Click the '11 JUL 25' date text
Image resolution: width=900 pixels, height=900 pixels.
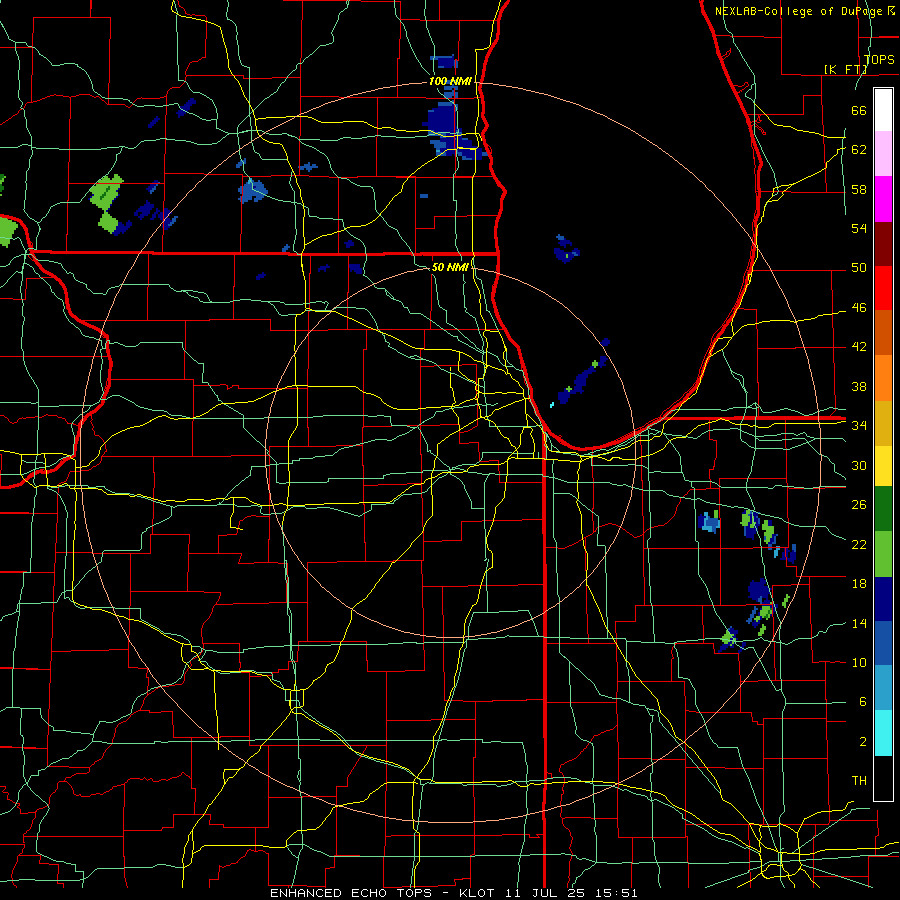(545, 893)
